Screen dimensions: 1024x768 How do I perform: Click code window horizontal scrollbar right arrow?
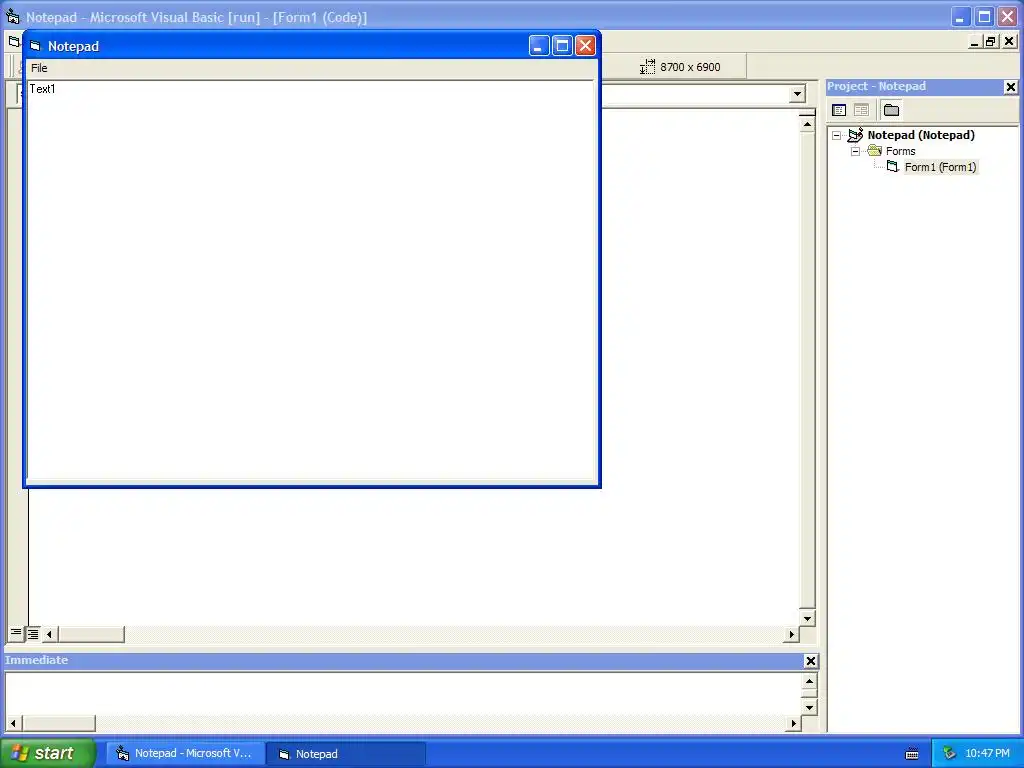click(792, 634)
